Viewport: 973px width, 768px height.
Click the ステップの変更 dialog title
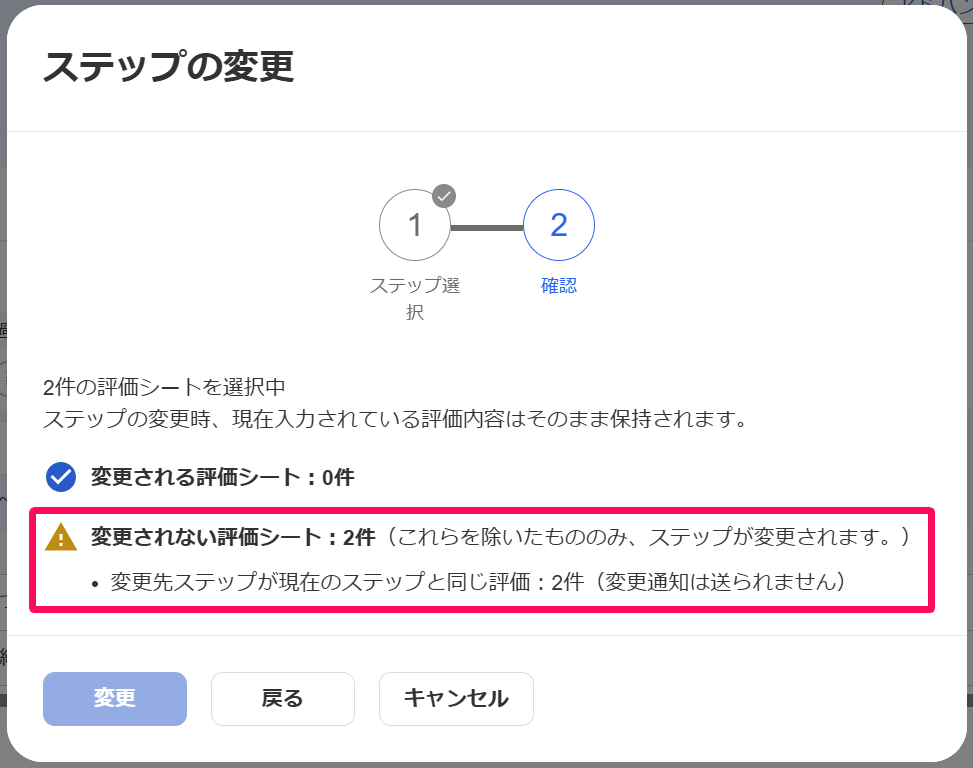[168, 66]
